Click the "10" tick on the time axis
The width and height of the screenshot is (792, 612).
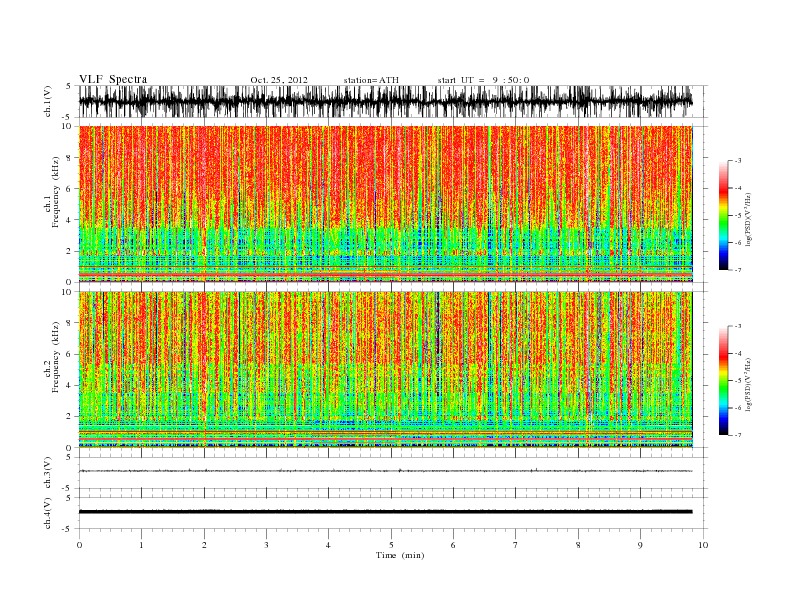click(x=703, y=545)
